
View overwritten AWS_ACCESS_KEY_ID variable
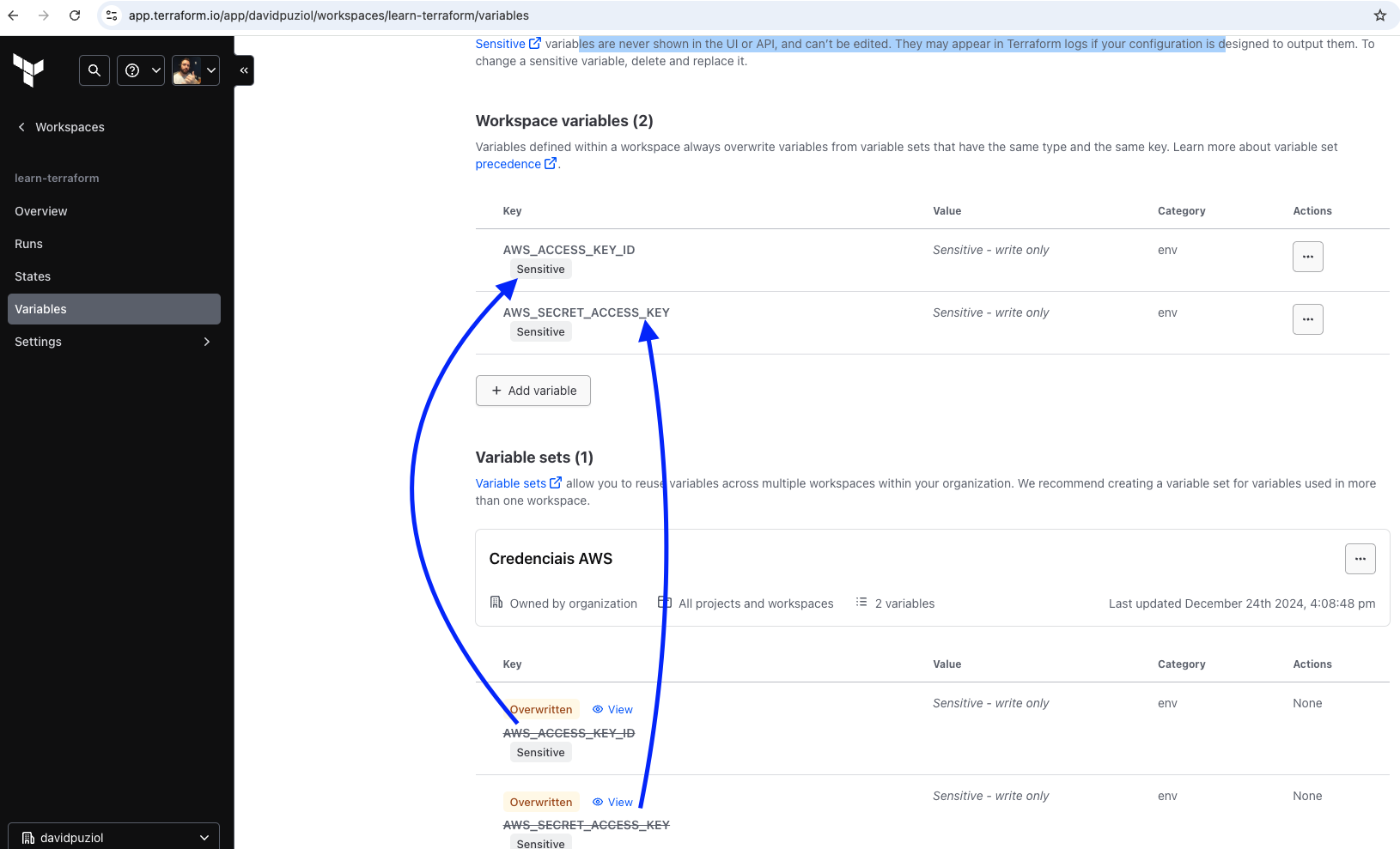click(x=612, y=710)
